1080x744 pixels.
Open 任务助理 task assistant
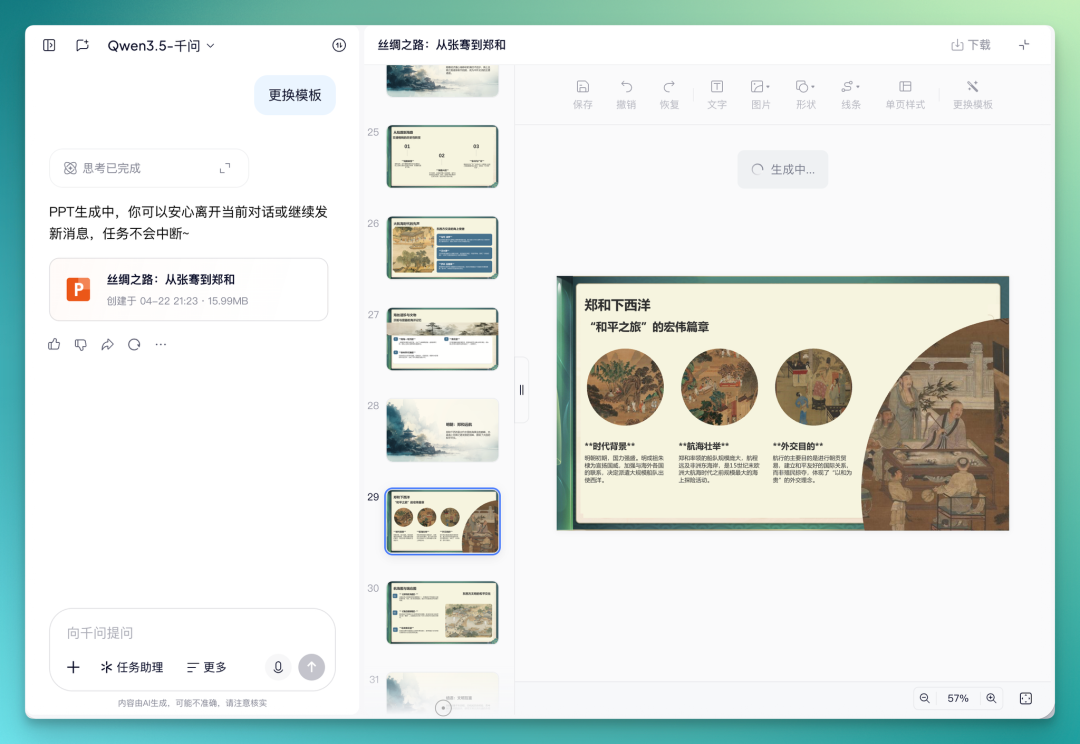132,667
